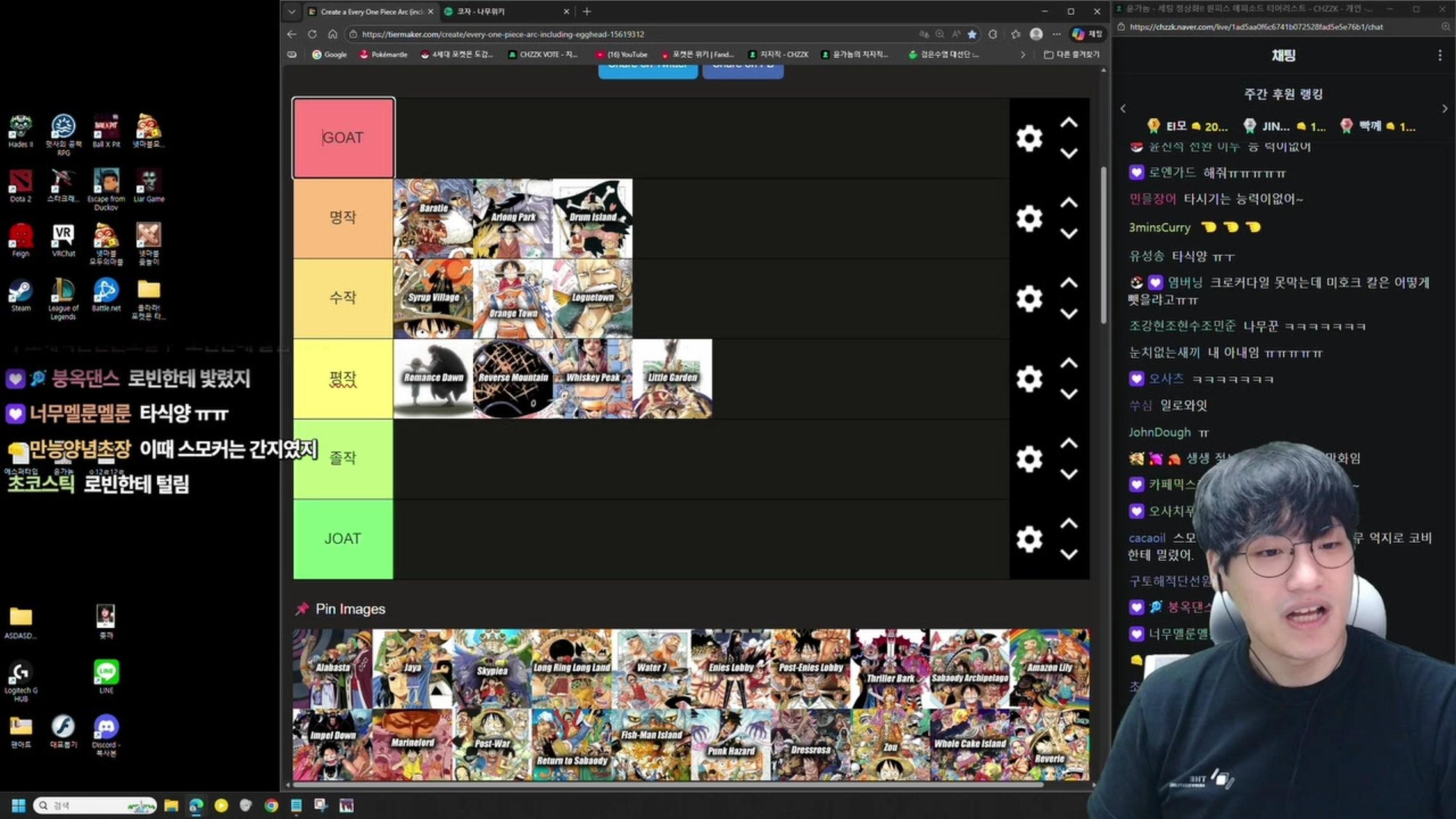Move 평작 tier row down

(1068, 394)
